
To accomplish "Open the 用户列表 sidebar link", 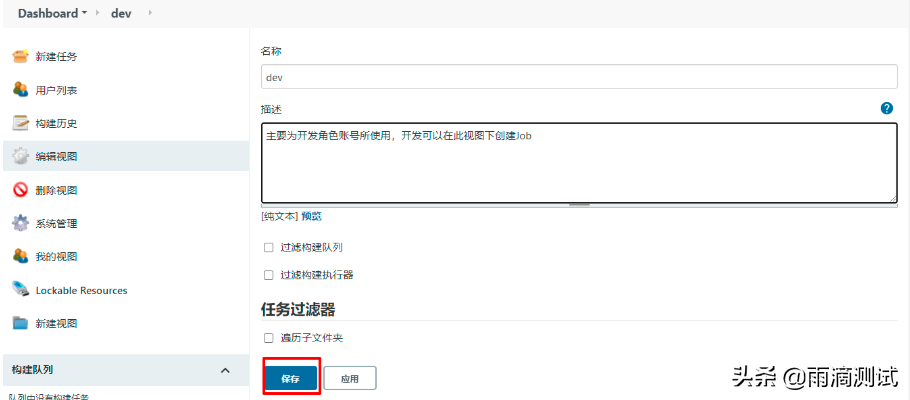I will tap(56, 90).
